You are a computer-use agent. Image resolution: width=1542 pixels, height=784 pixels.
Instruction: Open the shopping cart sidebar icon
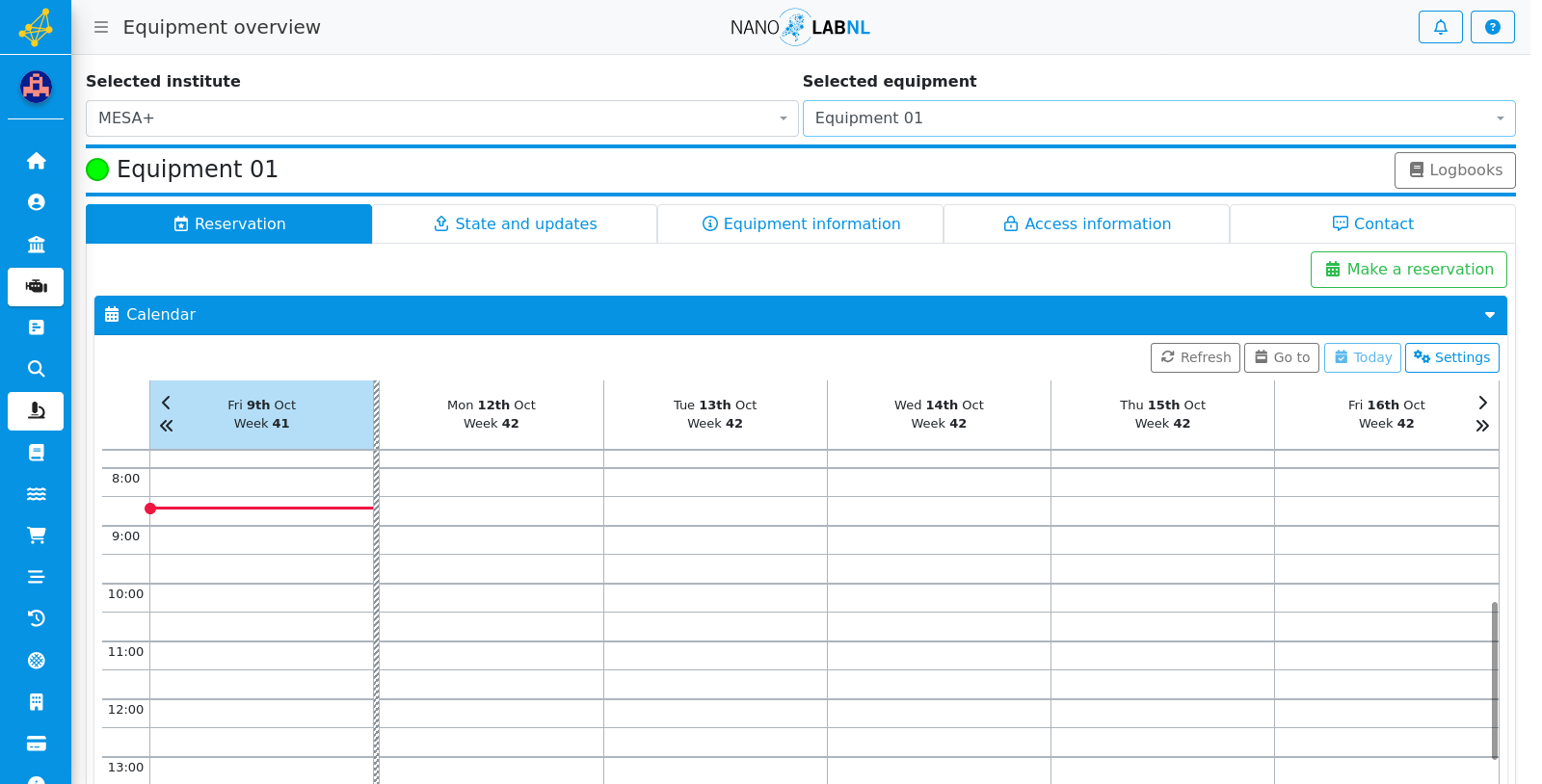tap(36, 536)
